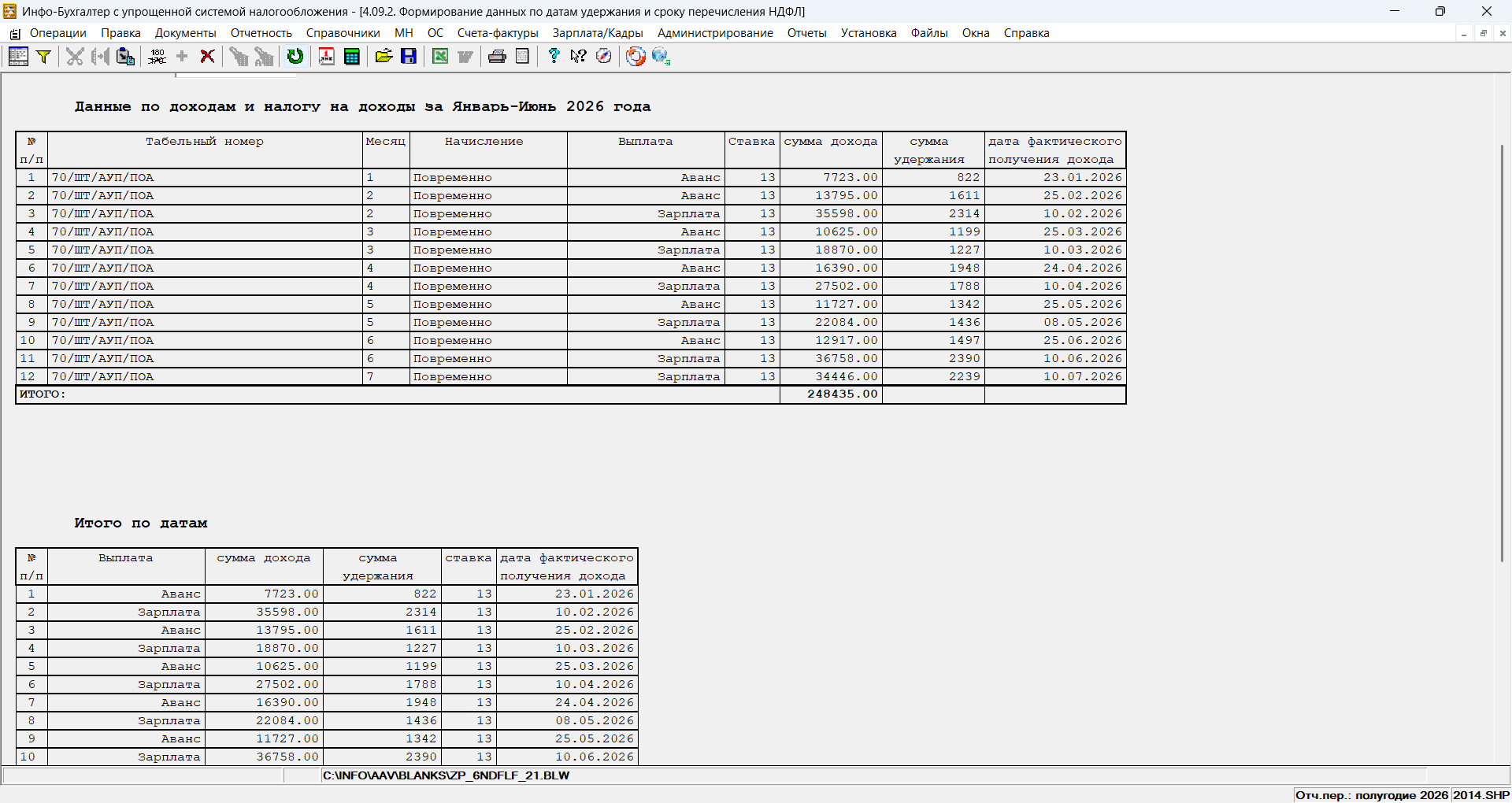Click income cell 34446.00
The width and height of the screenshot is (1512, 803).
click(x=832, y=377)
